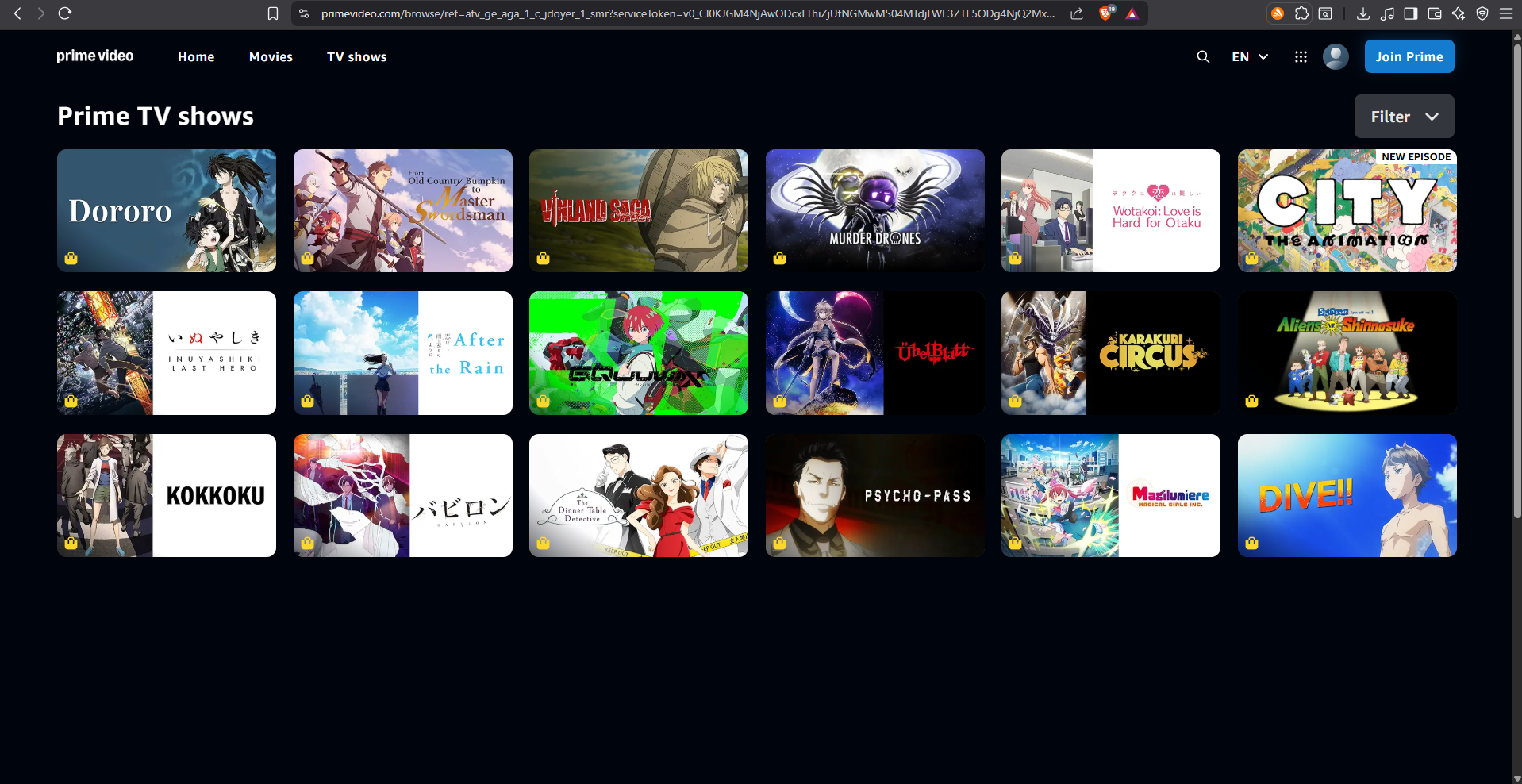Viewport: 1522px width, 784px height.
Task: Open the Brave Shields lion icon
Action: click(1106, 13)
